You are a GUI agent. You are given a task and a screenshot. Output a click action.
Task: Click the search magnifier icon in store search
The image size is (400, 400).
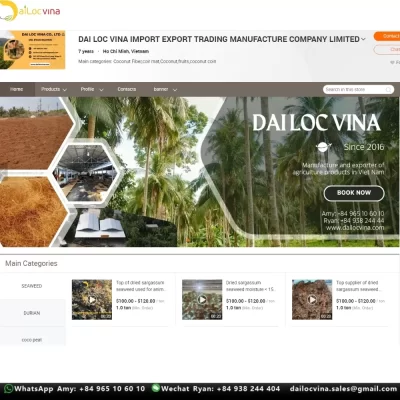click(389, 90)
